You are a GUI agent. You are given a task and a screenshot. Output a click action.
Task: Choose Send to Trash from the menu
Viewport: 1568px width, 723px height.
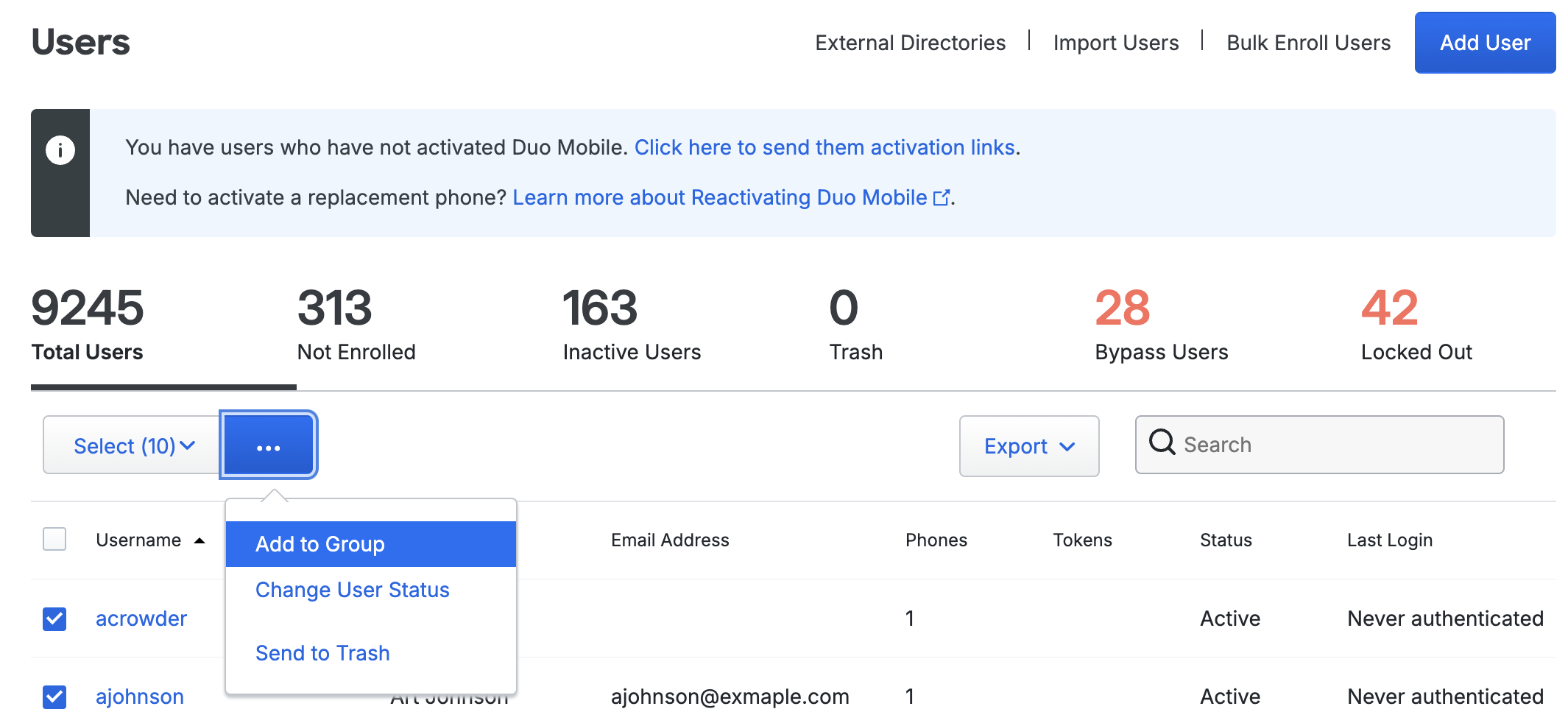coord(322,652)
